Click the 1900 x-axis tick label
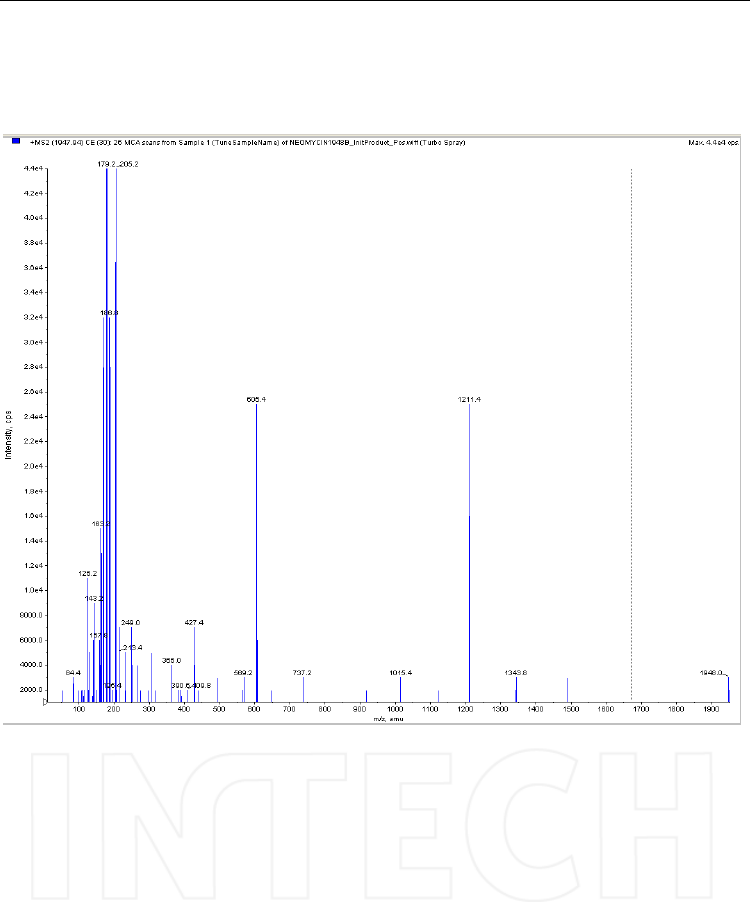The image size is (750, 902). [x=711, y=709]
